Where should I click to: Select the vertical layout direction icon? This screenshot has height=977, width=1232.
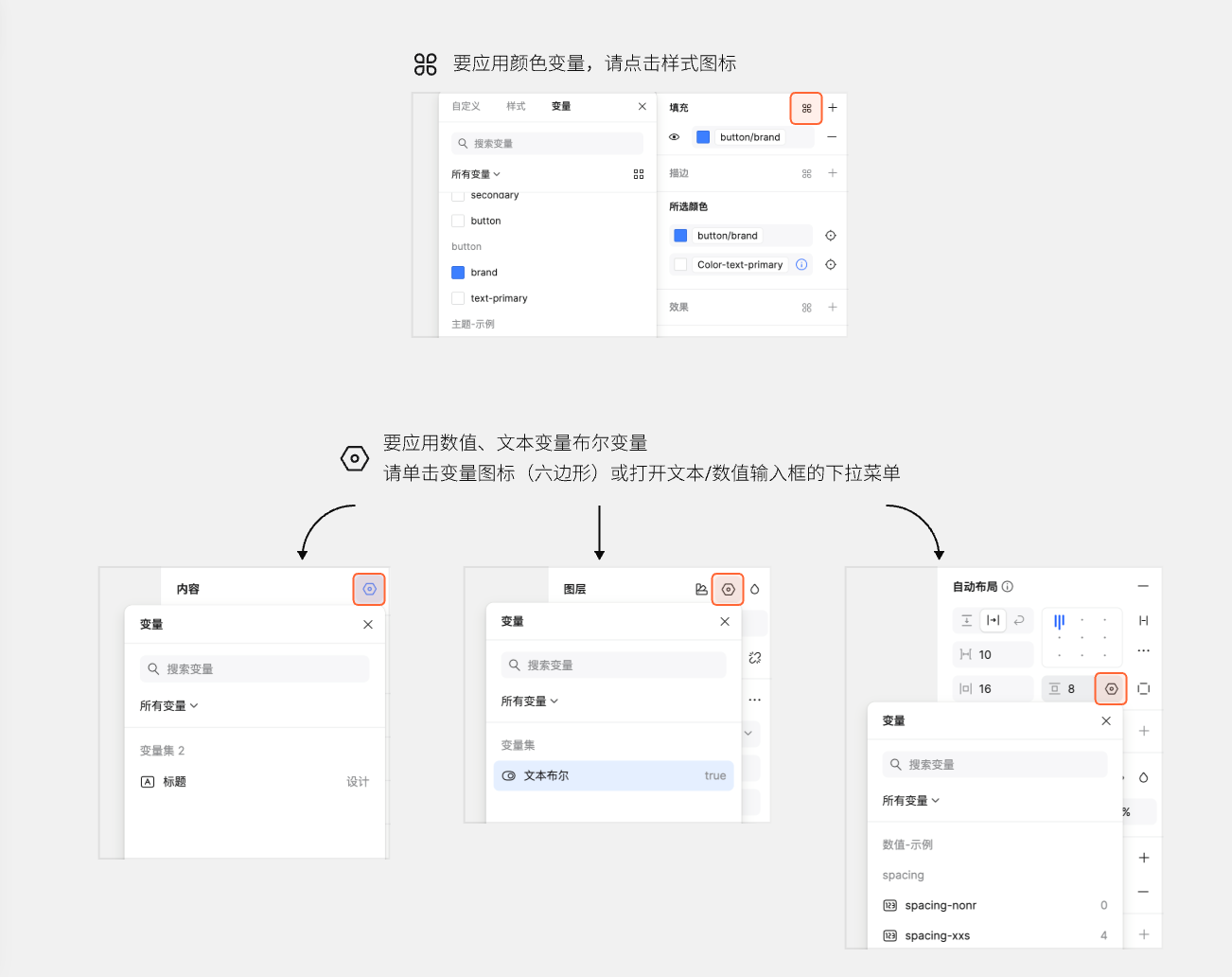pos(966,621)
